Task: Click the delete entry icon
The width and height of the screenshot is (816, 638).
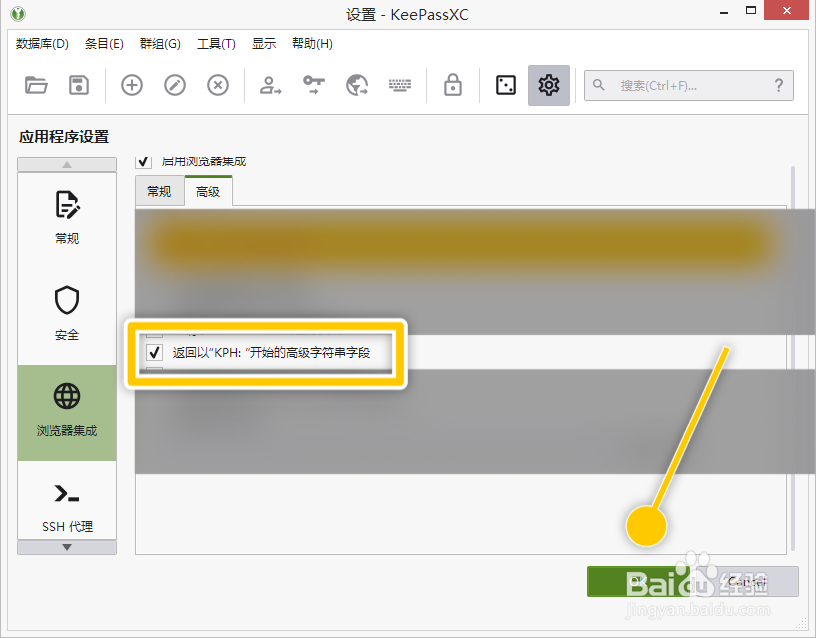Action: coord(217,85)
